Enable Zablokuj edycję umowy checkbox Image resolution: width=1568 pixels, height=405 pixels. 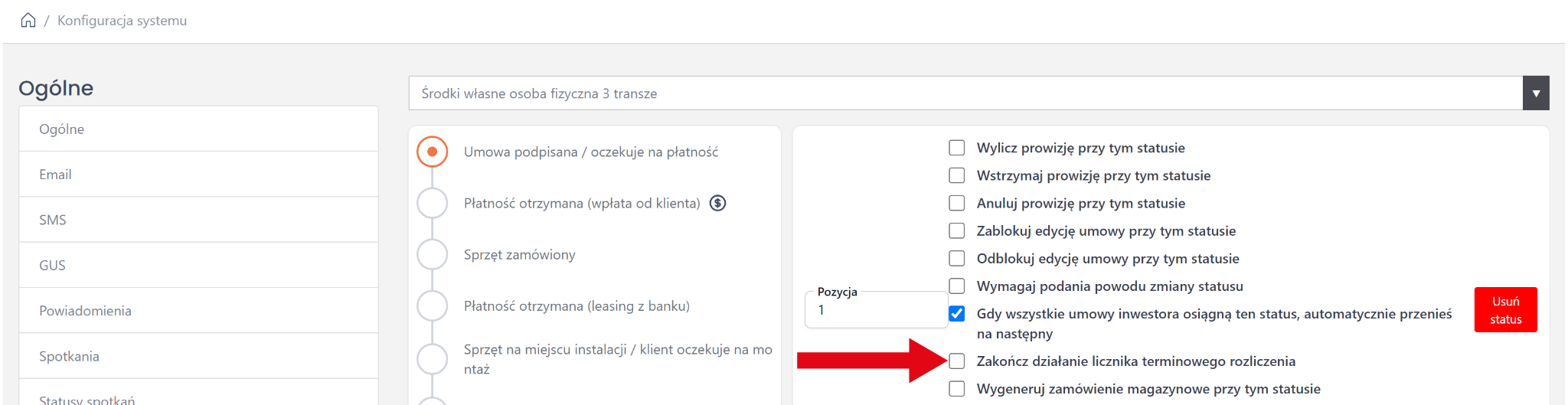click(956, 230)
